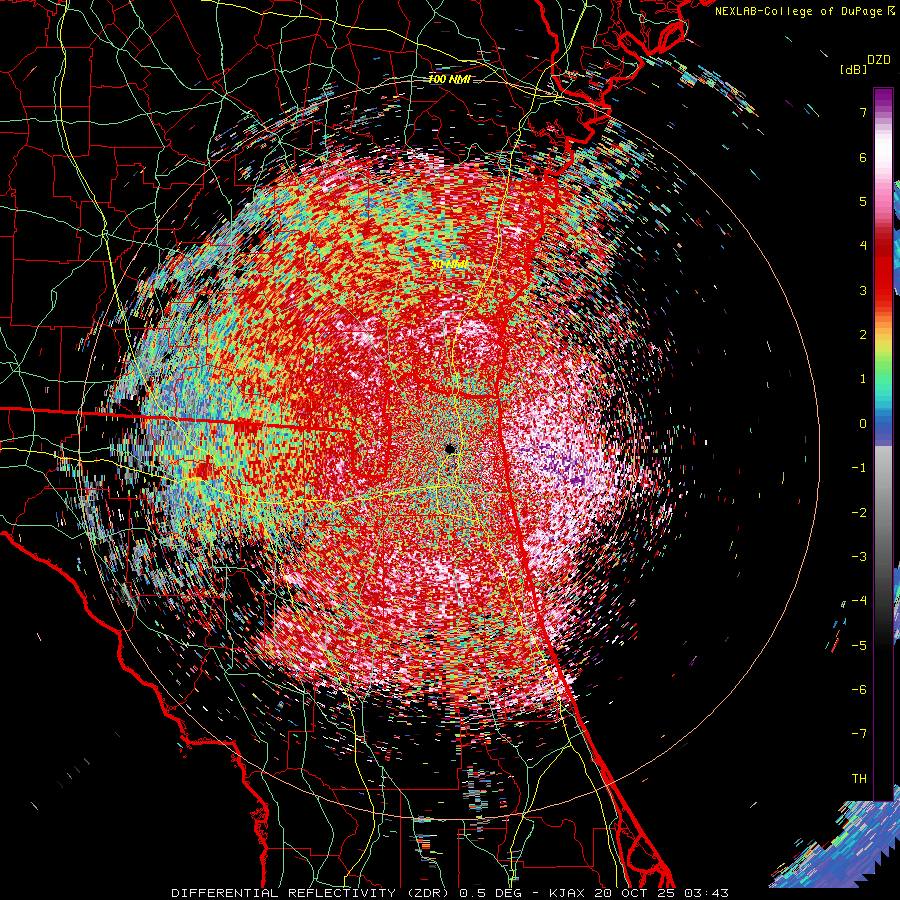
Task: Click the -2 value on the color scale
Action: [859, 513]
